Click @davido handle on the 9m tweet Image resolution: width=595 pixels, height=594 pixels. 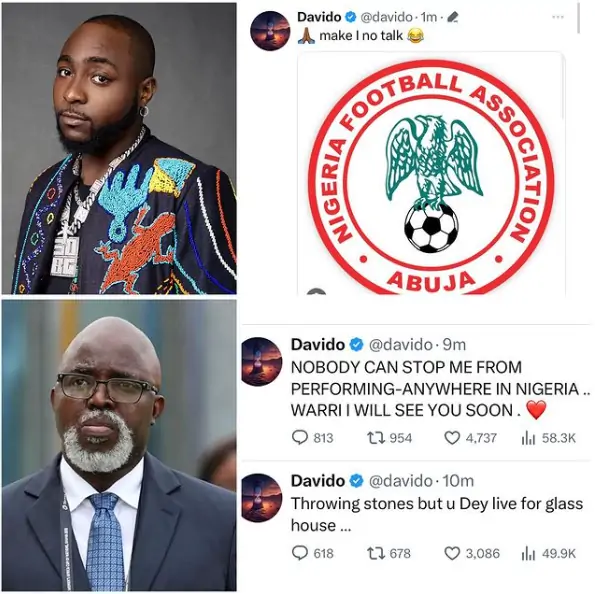coord(400,345)
